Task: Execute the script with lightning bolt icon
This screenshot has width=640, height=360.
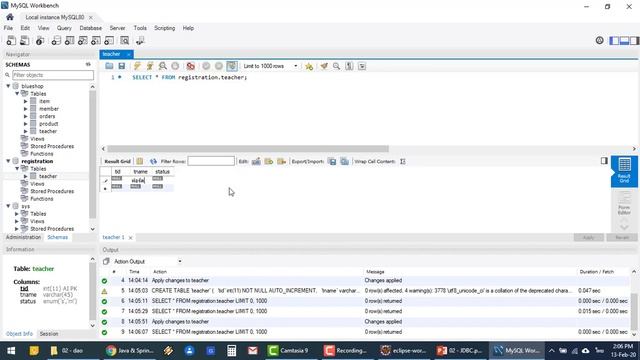Action: pyautogui.click(x=137, y=66)
